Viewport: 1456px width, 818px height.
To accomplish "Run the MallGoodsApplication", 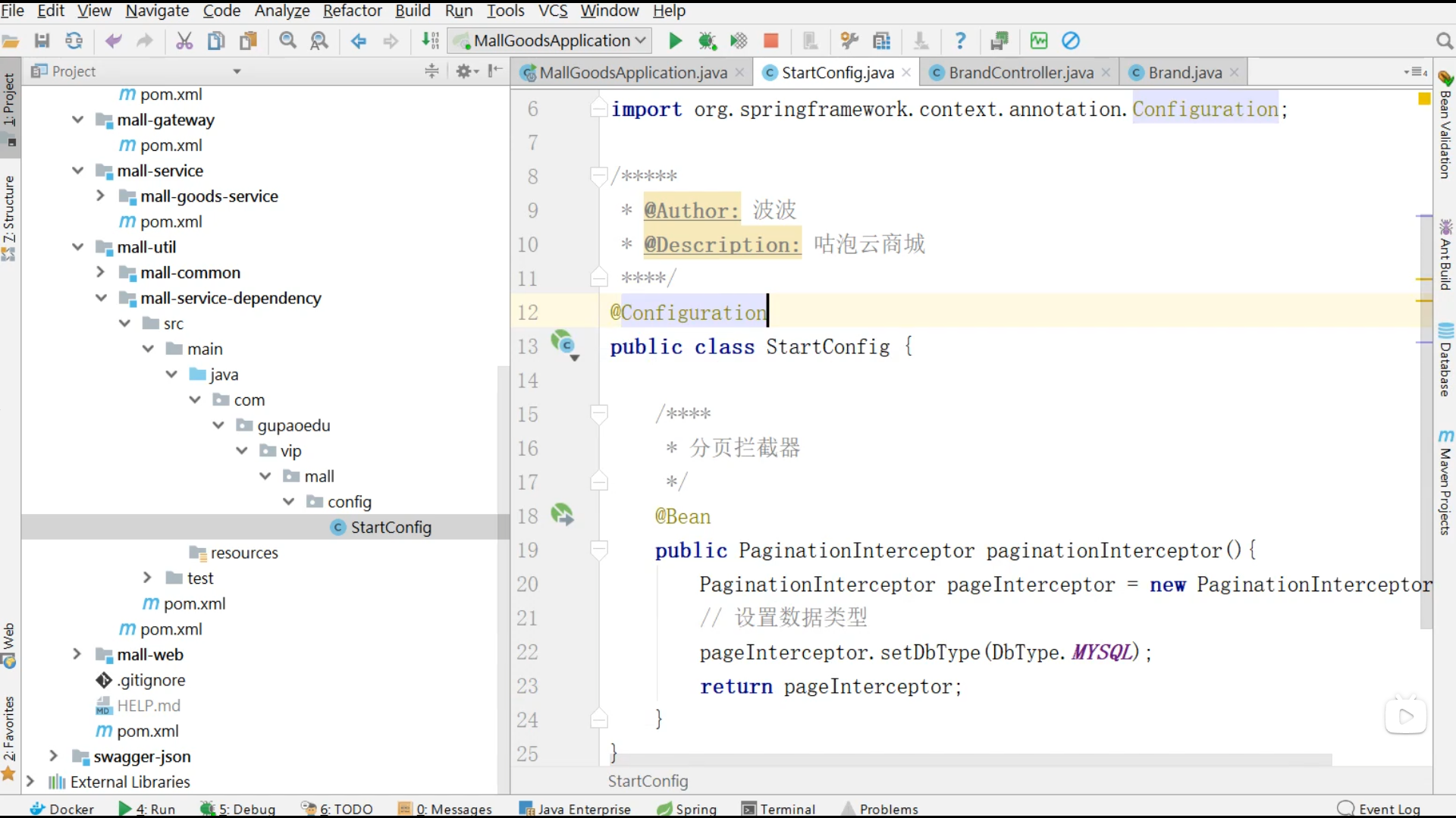I will click(674, 40).
